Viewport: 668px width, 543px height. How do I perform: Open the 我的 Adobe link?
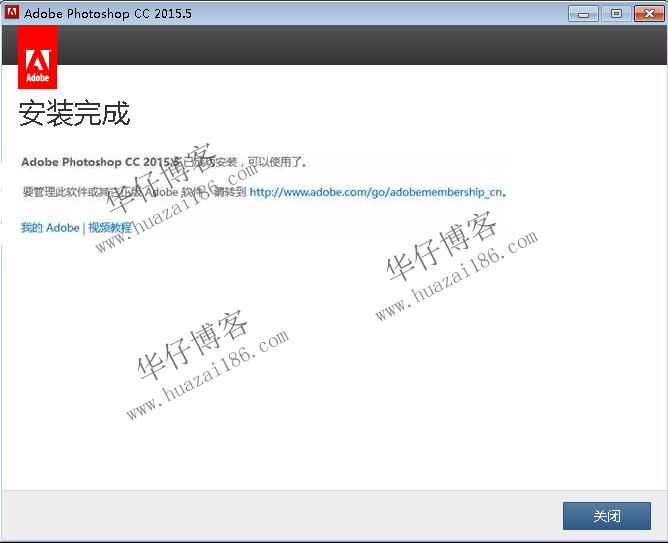point(50,228)
